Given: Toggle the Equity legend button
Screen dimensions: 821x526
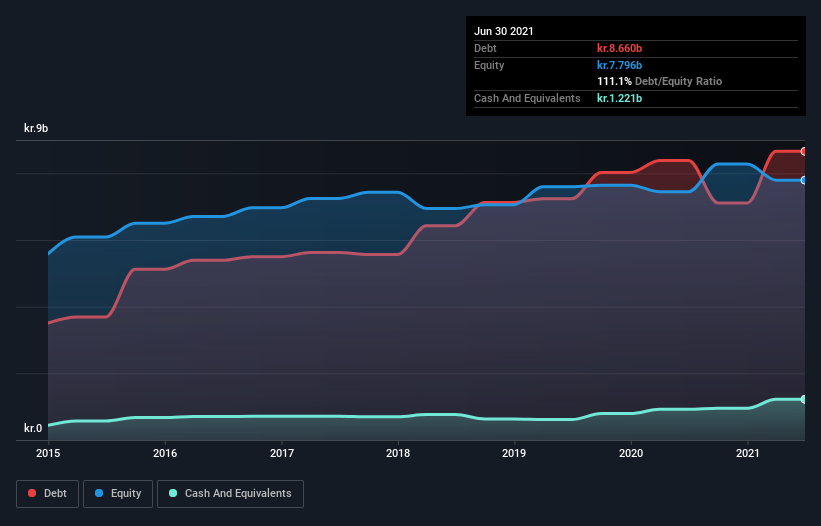Looking at the screenshot, I should [118, 494].
